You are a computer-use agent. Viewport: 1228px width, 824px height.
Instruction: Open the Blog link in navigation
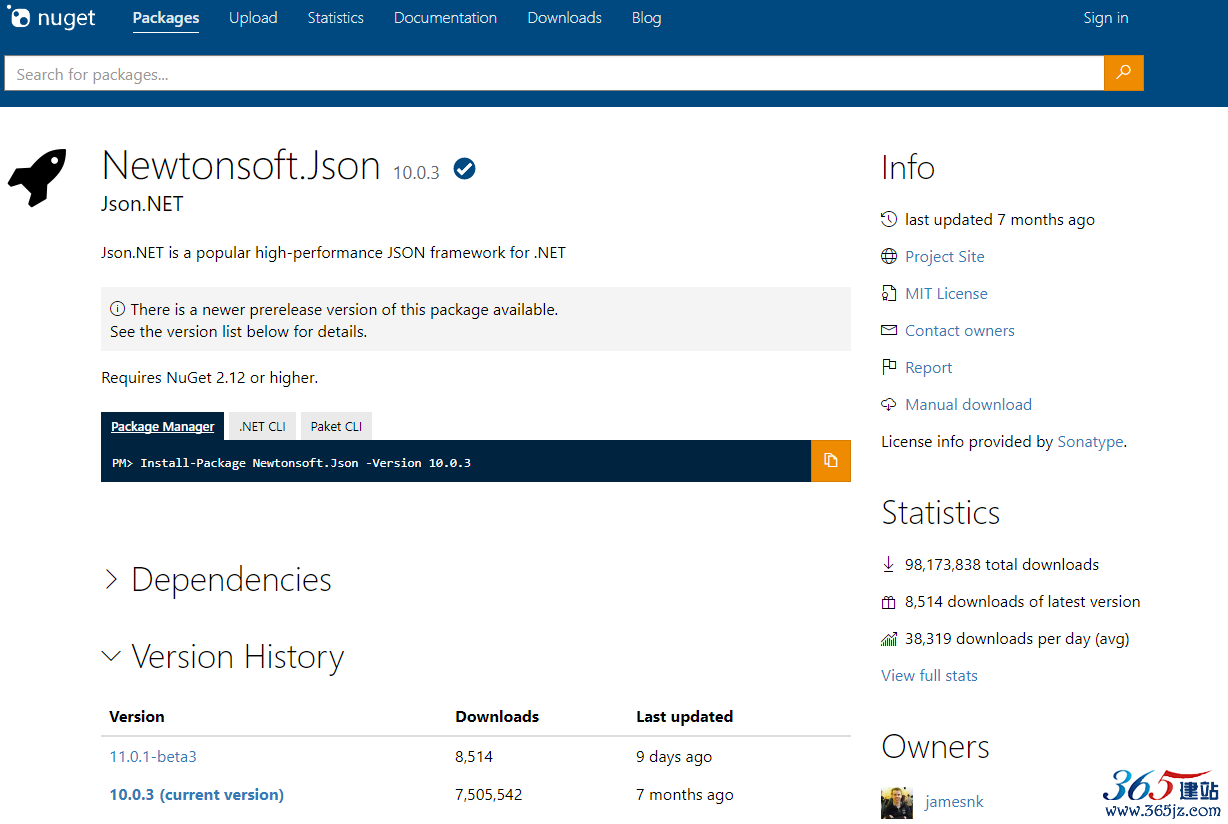[x=647, y=18]
